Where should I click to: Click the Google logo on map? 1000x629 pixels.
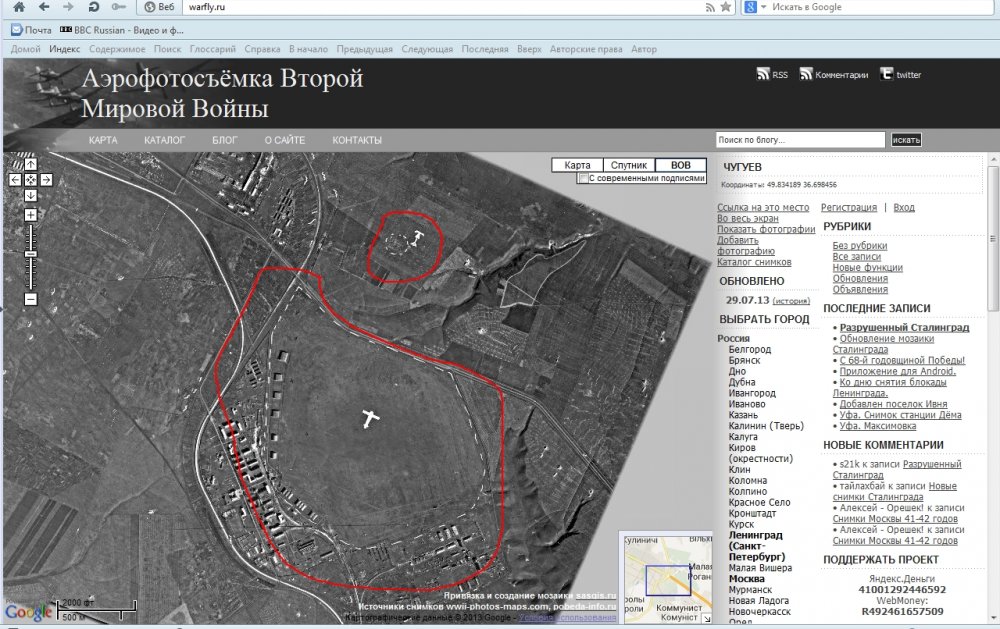[27, 612]
